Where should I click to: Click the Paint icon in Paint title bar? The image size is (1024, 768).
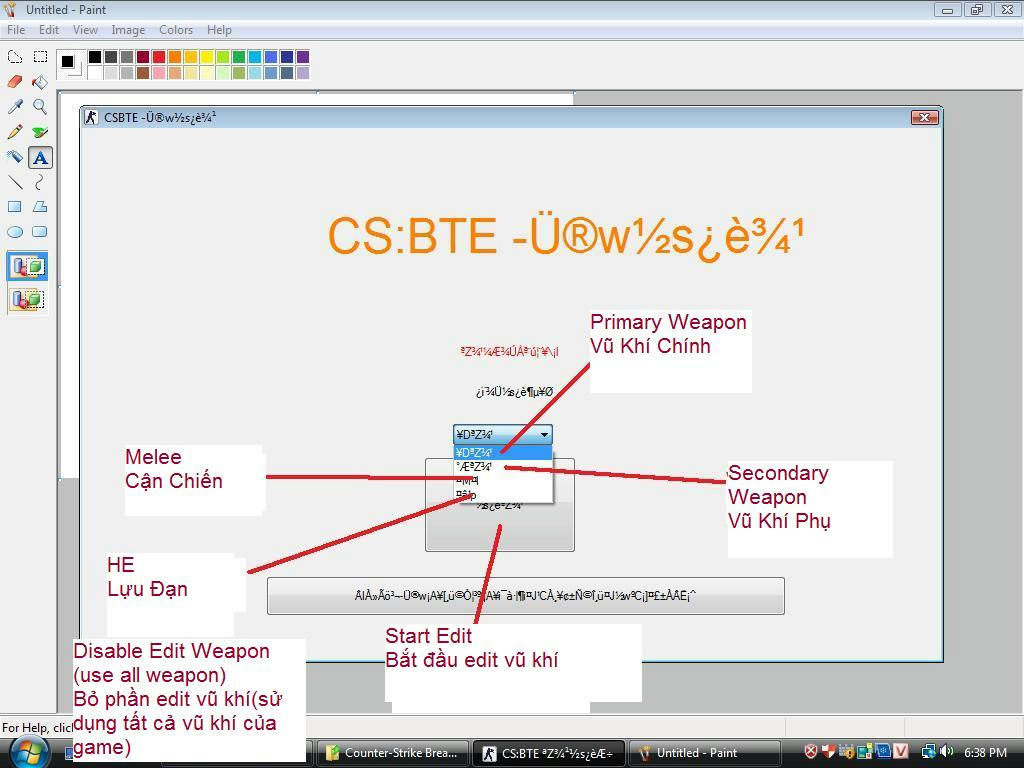10,9
